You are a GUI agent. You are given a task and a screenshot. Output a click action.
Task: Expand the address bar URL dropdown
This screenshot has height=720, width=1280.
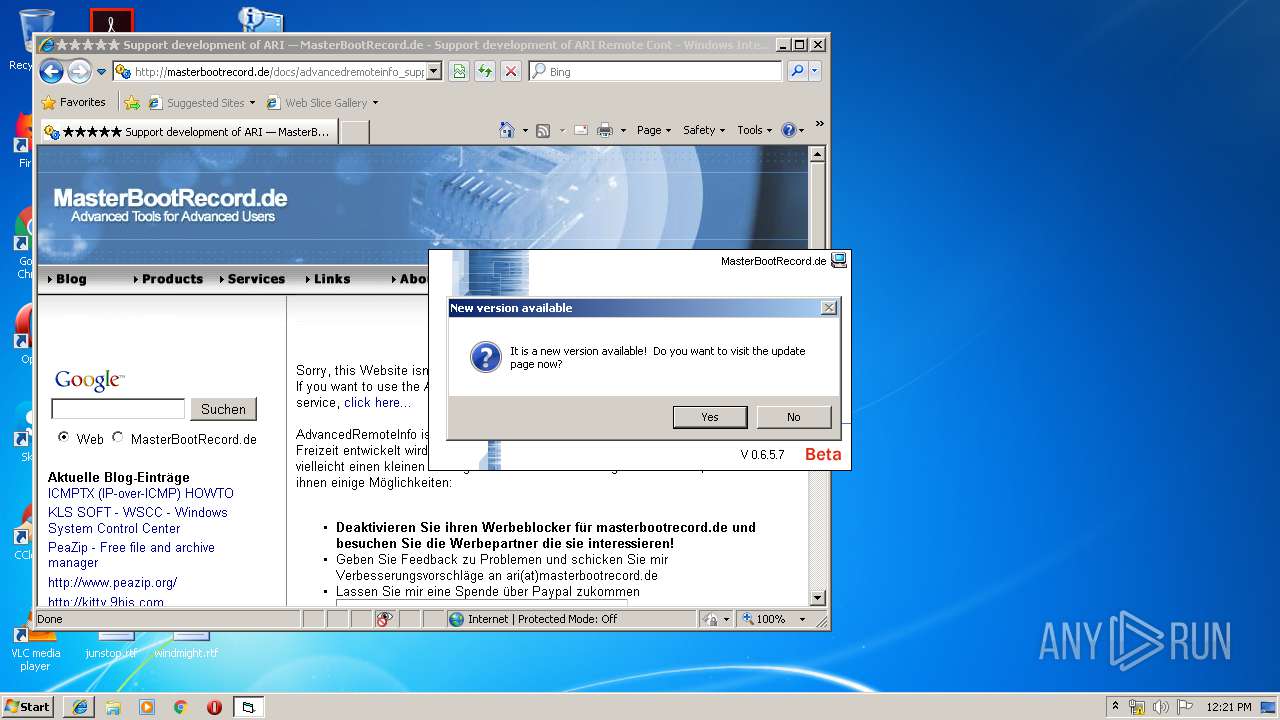pyautogui.click(x=433, y=72)
